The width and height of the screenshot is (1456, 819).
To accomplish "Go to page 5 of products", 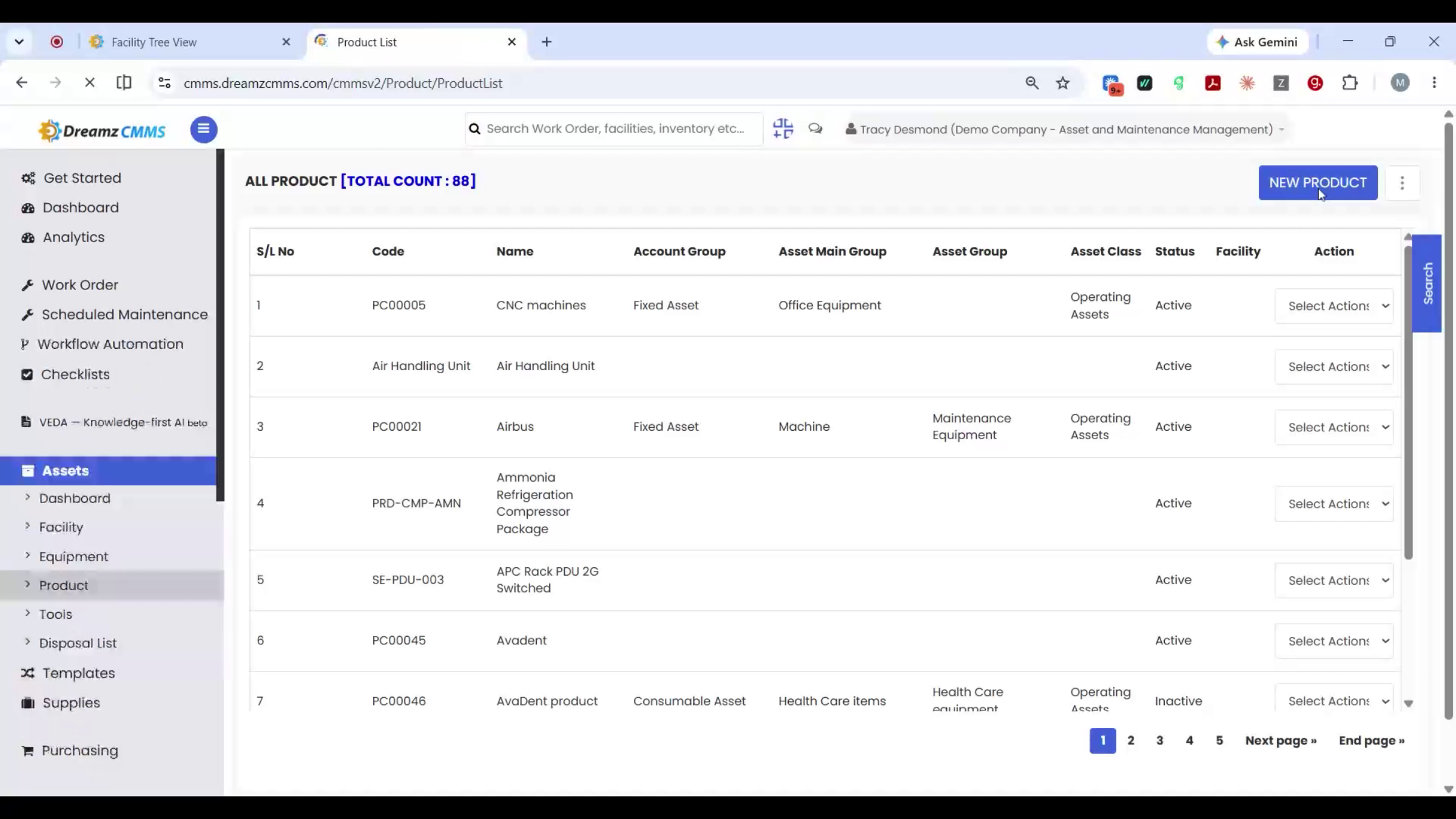I will coord(1219,740).
